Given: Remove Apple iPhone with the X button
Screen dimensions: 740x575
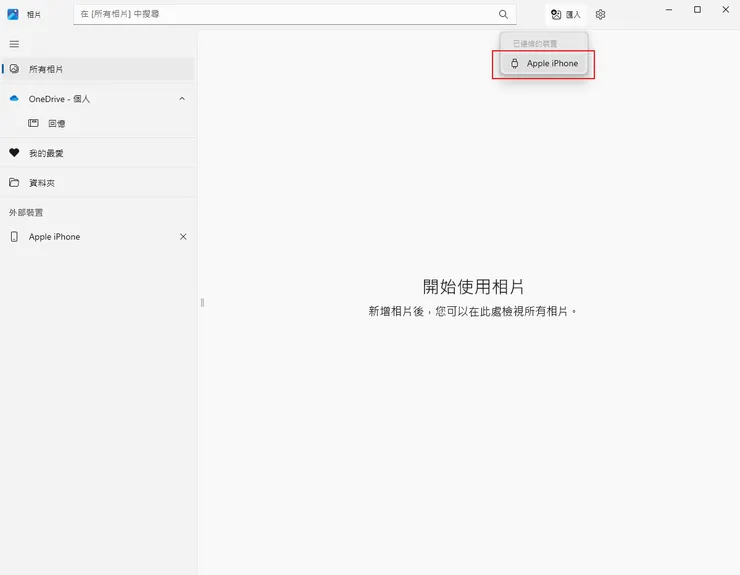Looking at the screenshot, I should click(183, 237).
